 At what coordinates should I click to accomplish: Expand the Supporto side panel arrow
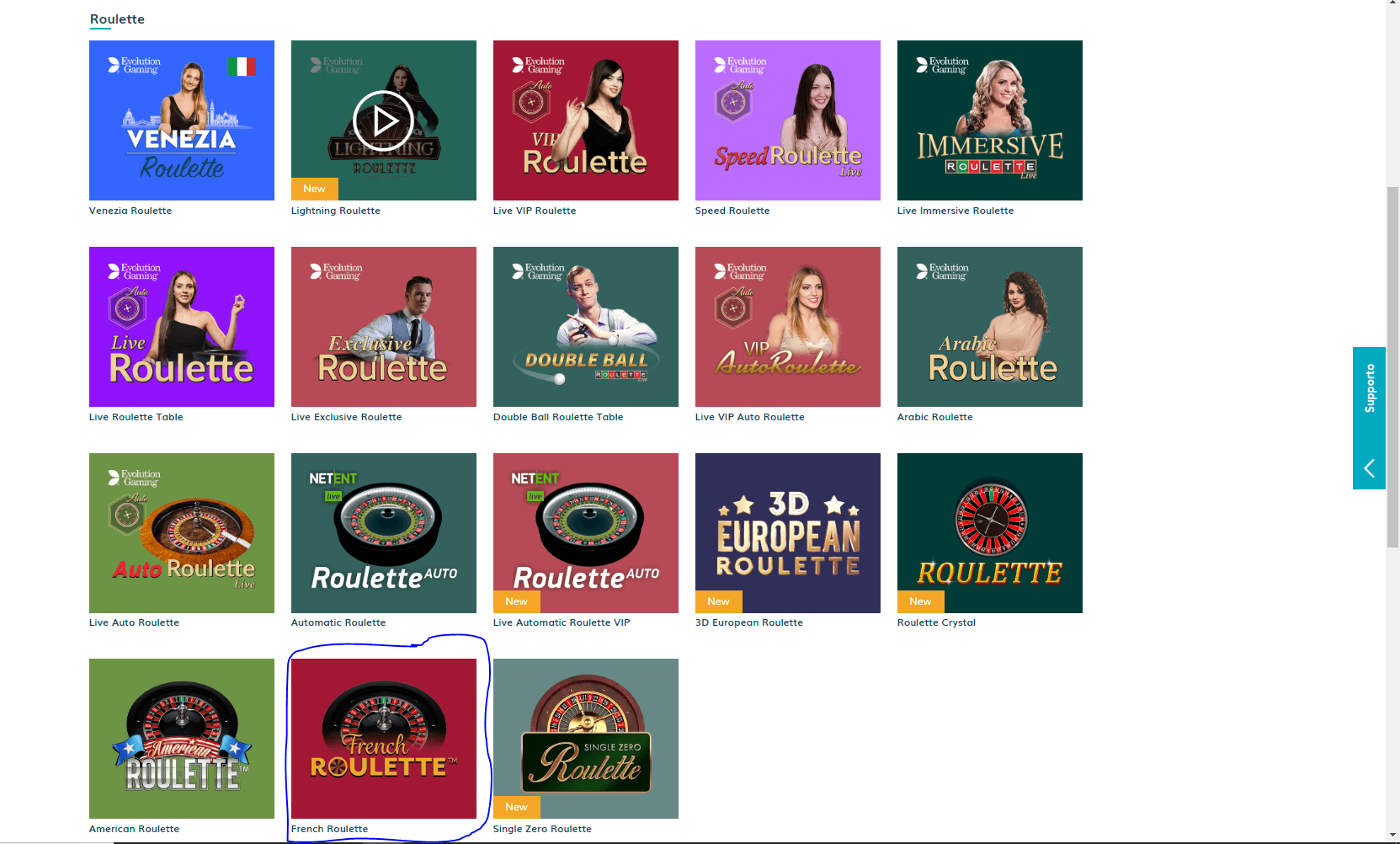tap(1369, 468)
